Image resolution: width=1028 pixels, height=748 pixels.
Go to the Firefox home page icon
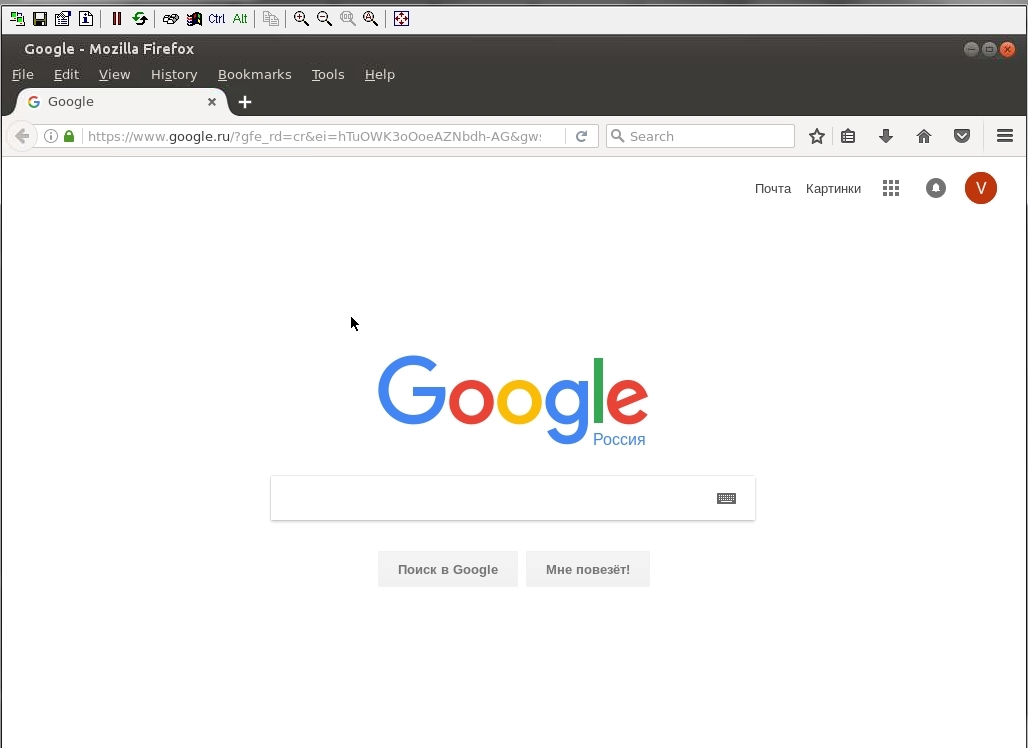(924, 136)
